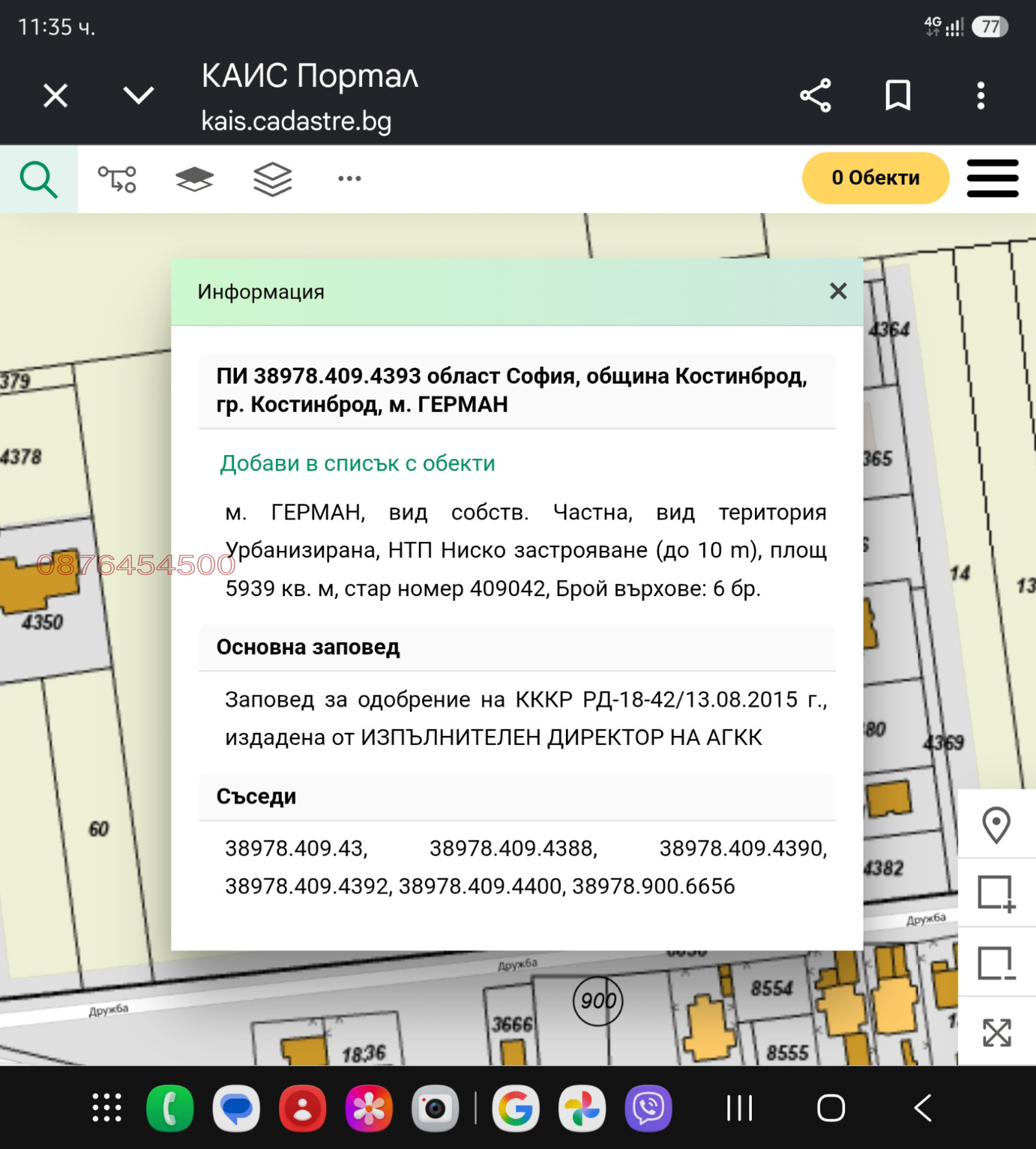Locate my position with pin icon
Screen dimensions: 1036x1149
(x=997, y=825)
